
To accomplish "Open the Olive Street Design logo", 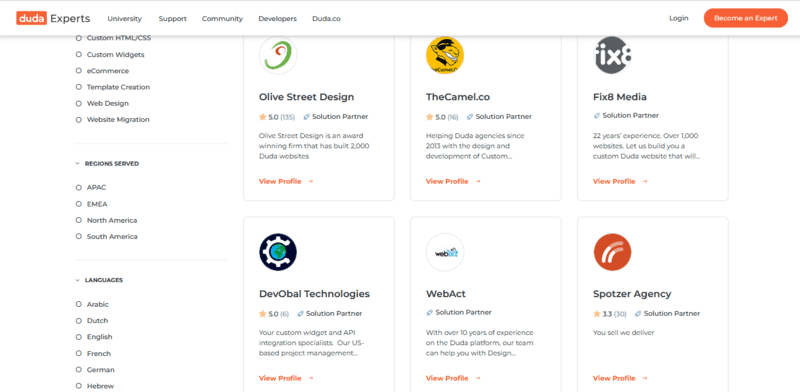I will (278, 55).
